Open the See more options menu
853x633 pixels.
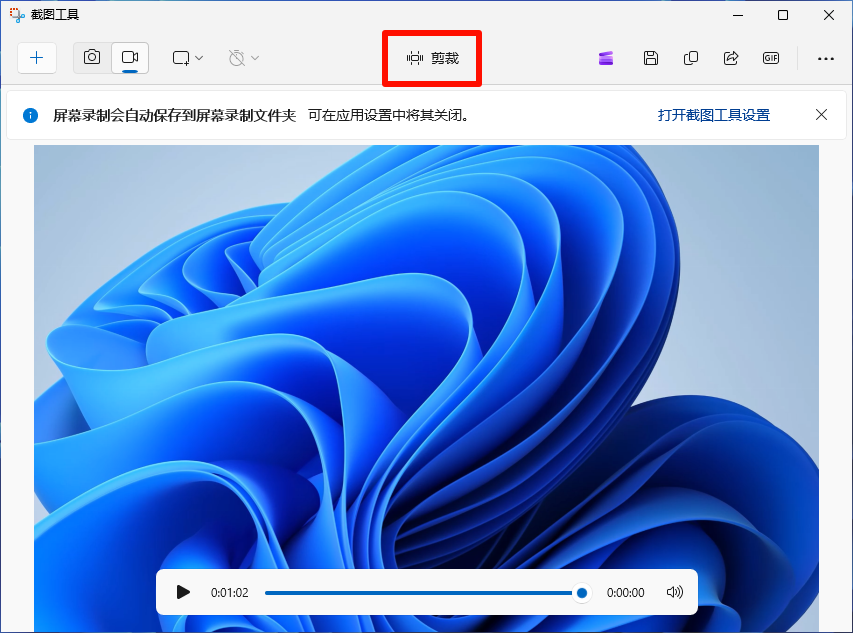tap(825, 58)
